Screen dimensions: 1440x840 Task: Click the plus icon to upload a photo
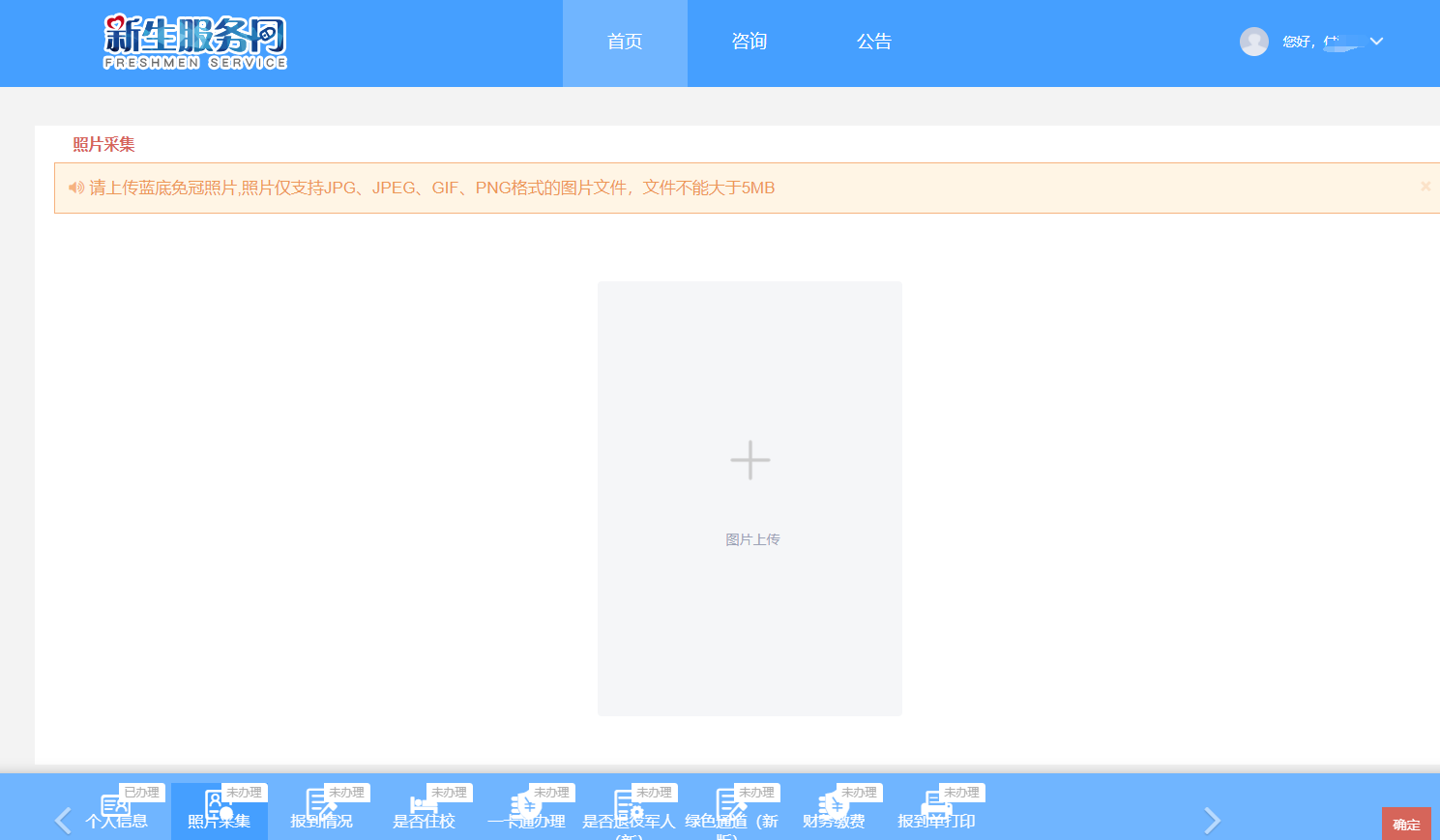click(x=750, y=460)
